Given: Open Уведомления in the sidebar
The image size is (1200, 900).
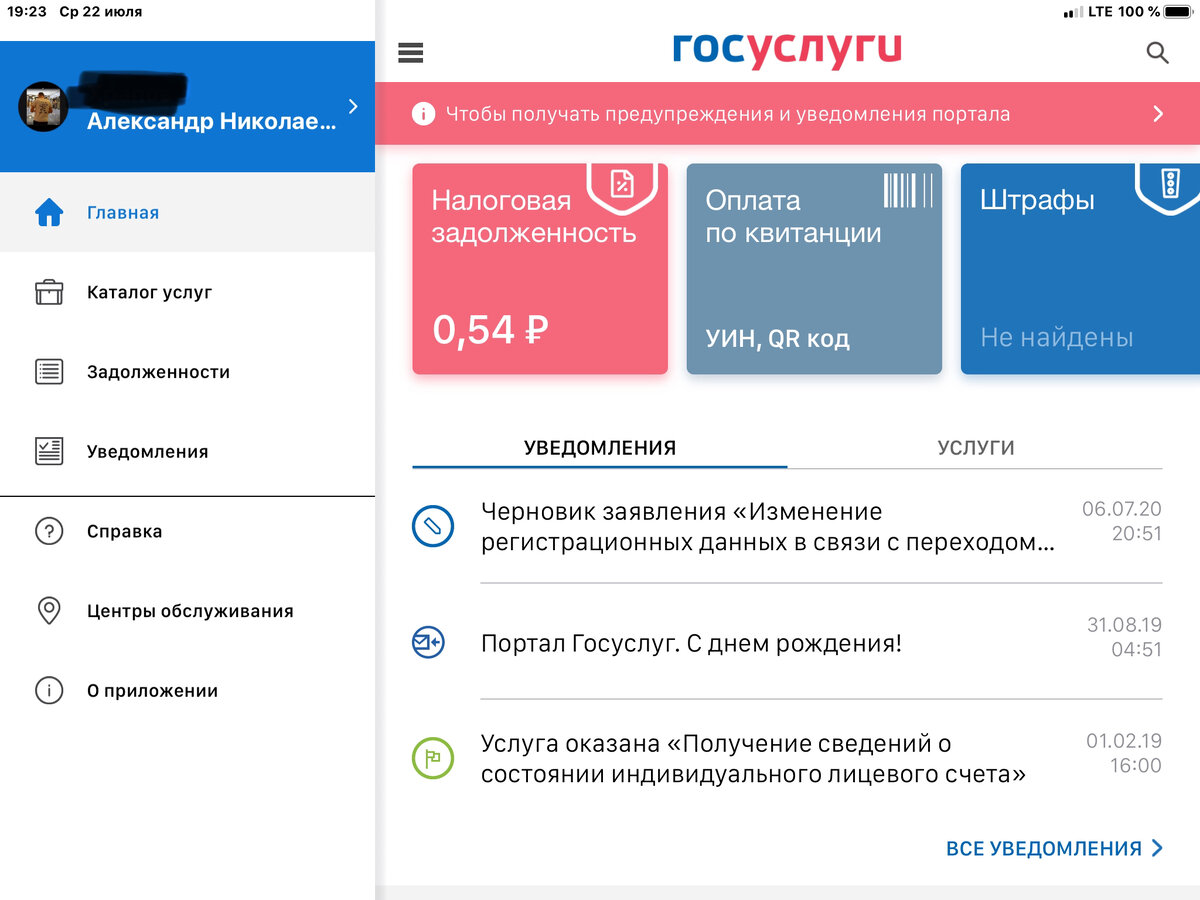Looking at the screenshot, I should 187,451.
